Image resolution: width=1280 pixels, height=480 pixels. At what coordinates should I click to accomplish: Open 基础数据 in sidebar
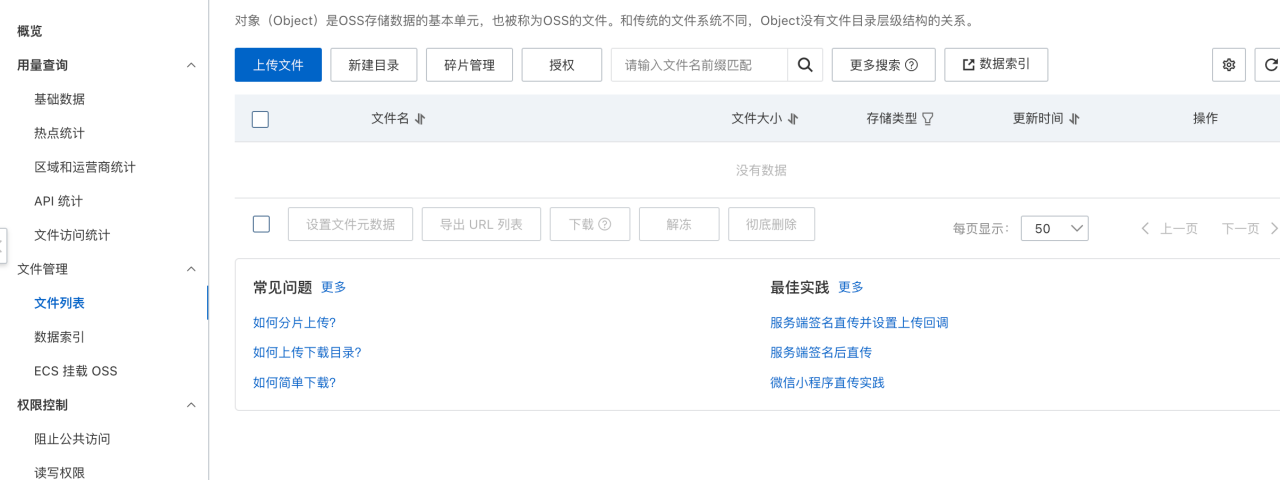[59, 99]
